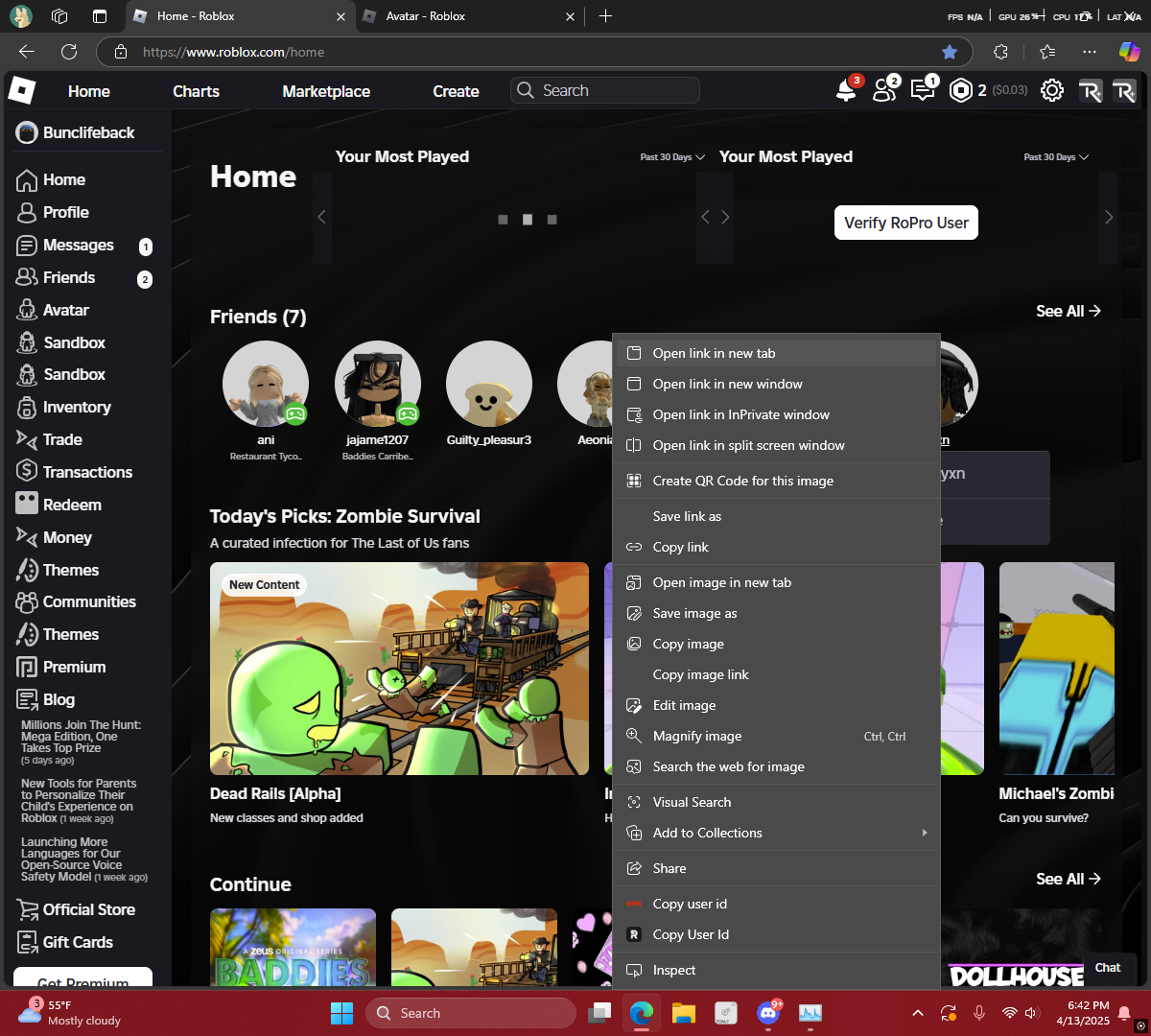This screenshot has width=1151, height=1036.
Task: Switch to Avatar - Roblox tab
Action: click(469, 16)
